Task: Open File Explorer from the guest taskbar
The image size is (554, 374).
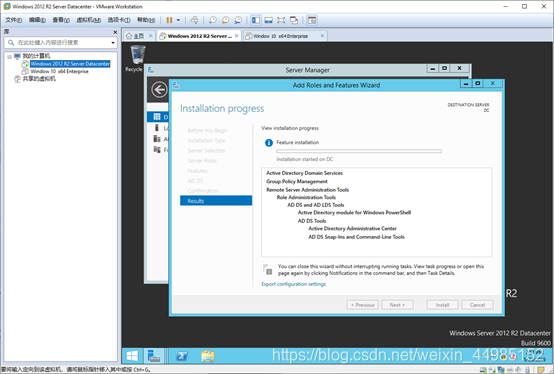Action: pyautogui.click(x=208, y=356)
